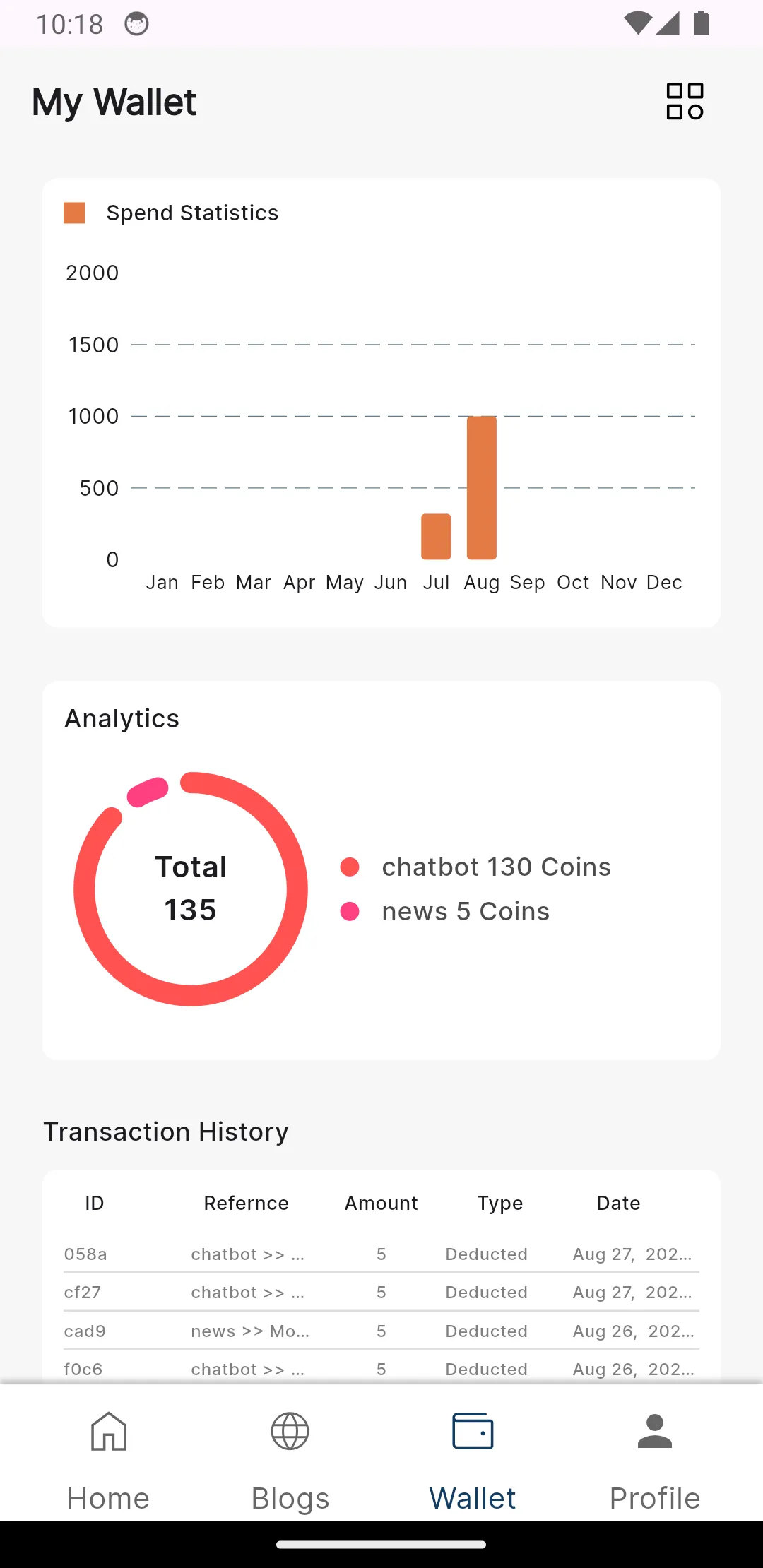The image size is (763, 1568).
Task: Tap the Wi-Fi signal icon in status bar
Action: point(638,23)
